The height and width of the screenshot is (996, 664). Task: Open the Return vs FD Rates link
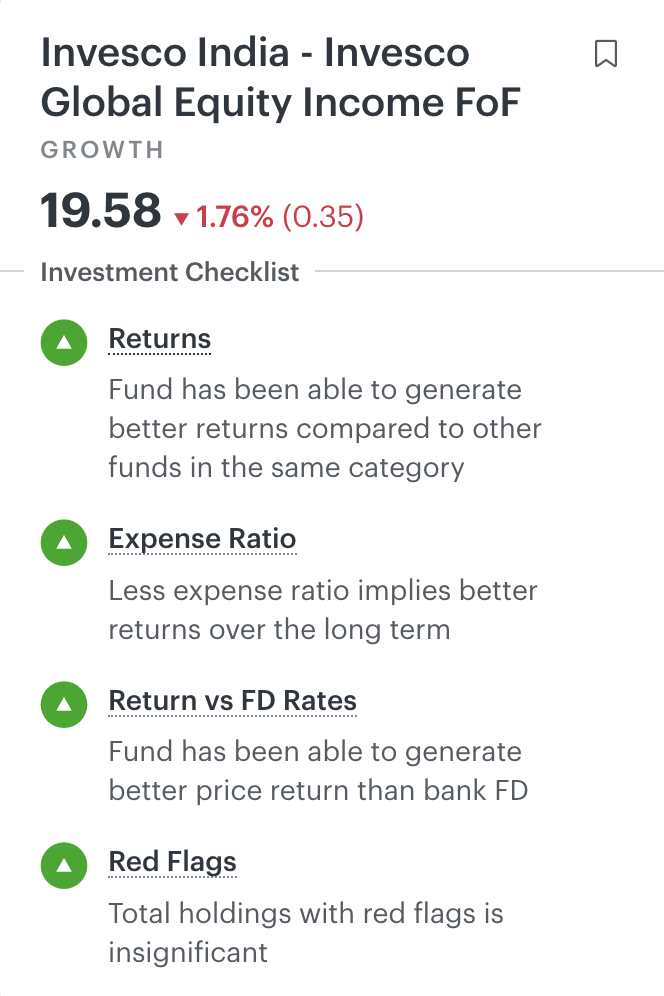(x=232, y=702)
